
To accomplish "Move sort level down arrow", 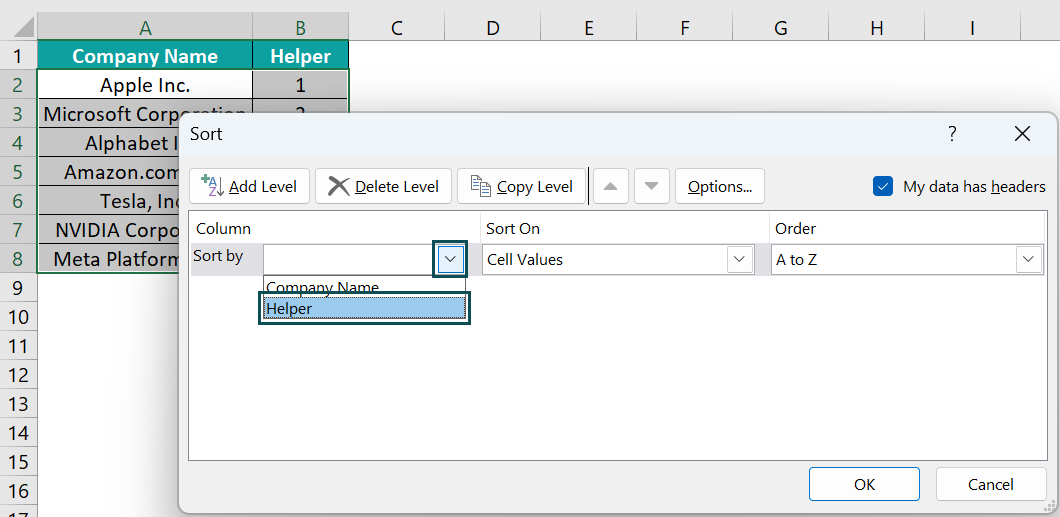I will tap(652, 187).
